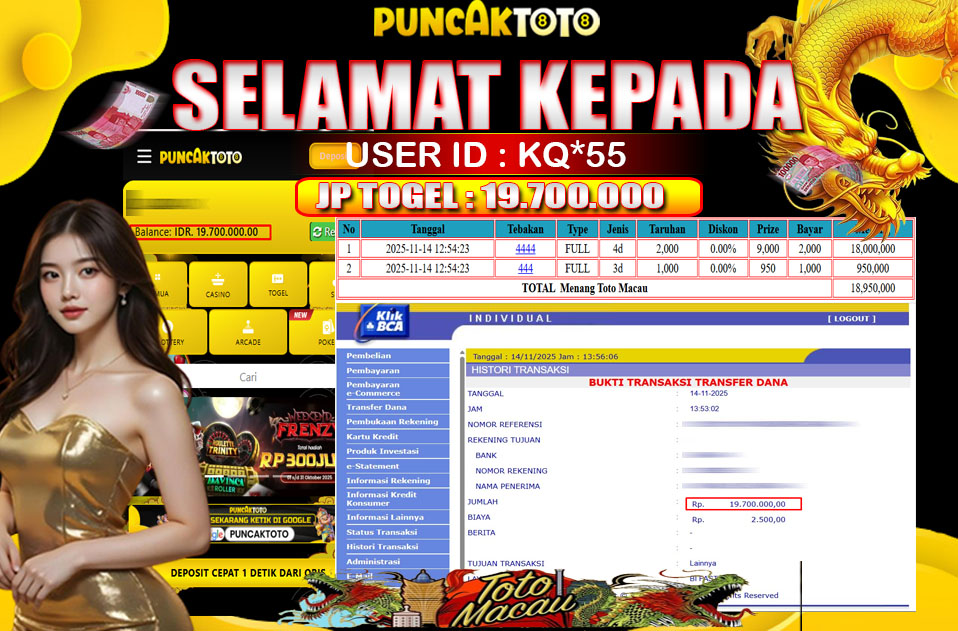Open the 4444 tebakan link
This screenshot has width=958, height=631.
[x=525, y=248]
